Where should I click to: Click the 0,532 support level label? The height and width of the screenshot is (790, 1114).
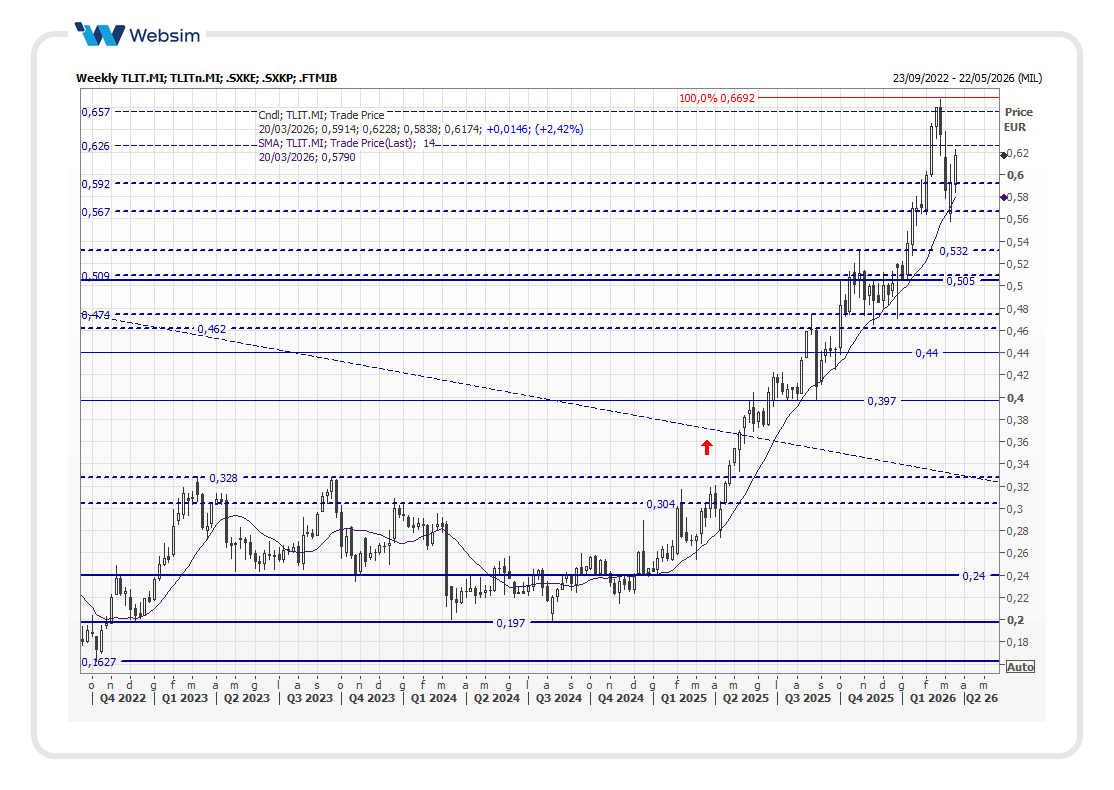point(953,251)
